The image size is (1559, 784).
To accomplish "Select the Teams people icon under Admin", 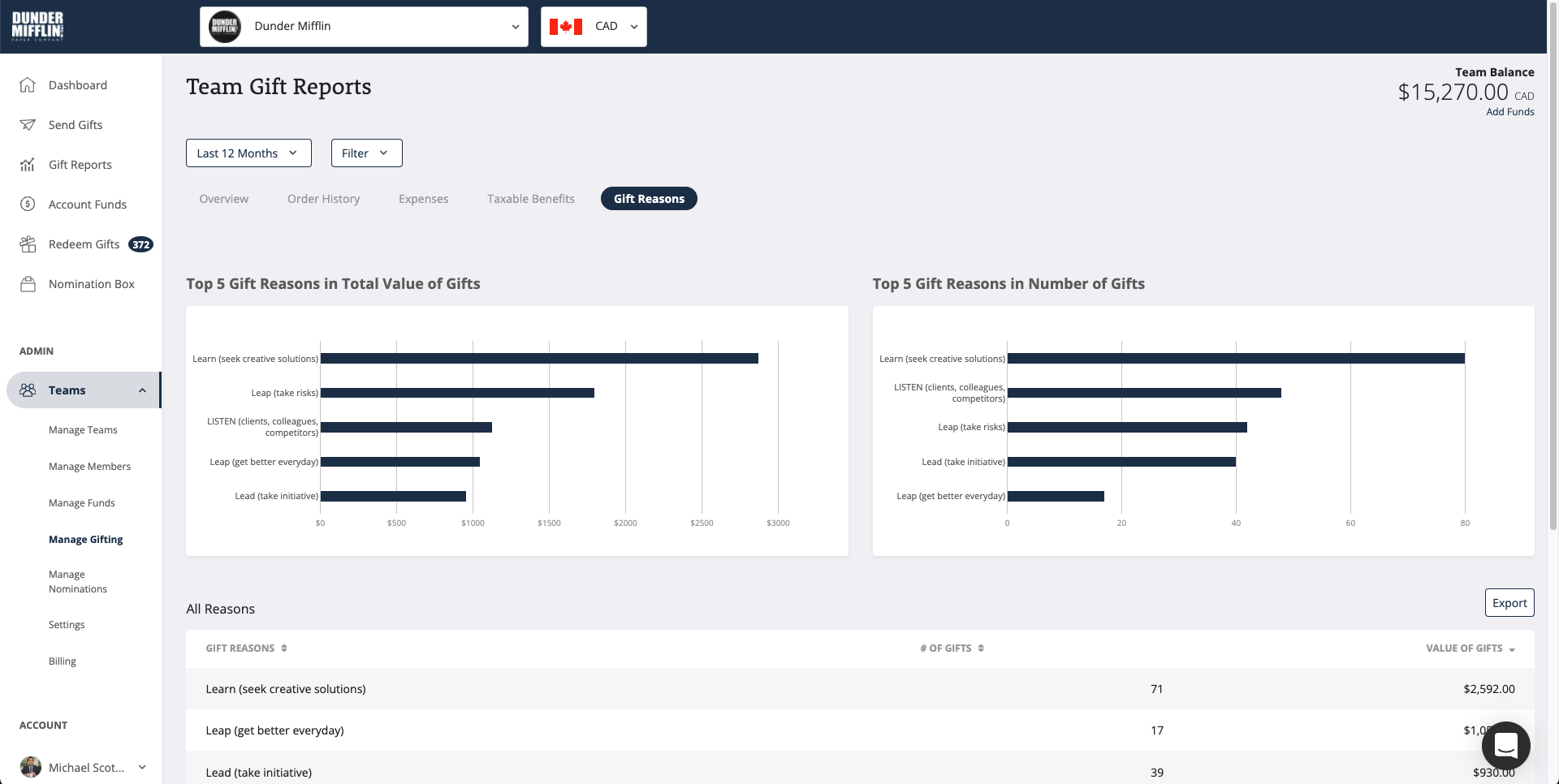I will [x=28, y=390].
